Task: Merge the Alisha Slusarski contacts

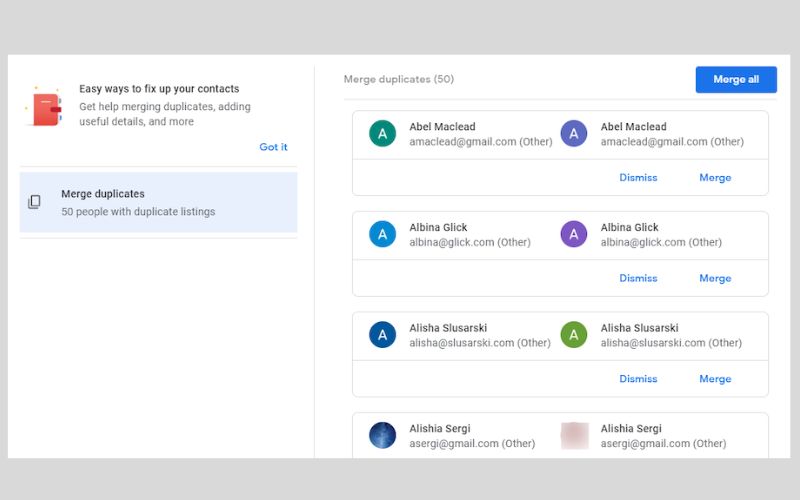Action: (715, 379)
